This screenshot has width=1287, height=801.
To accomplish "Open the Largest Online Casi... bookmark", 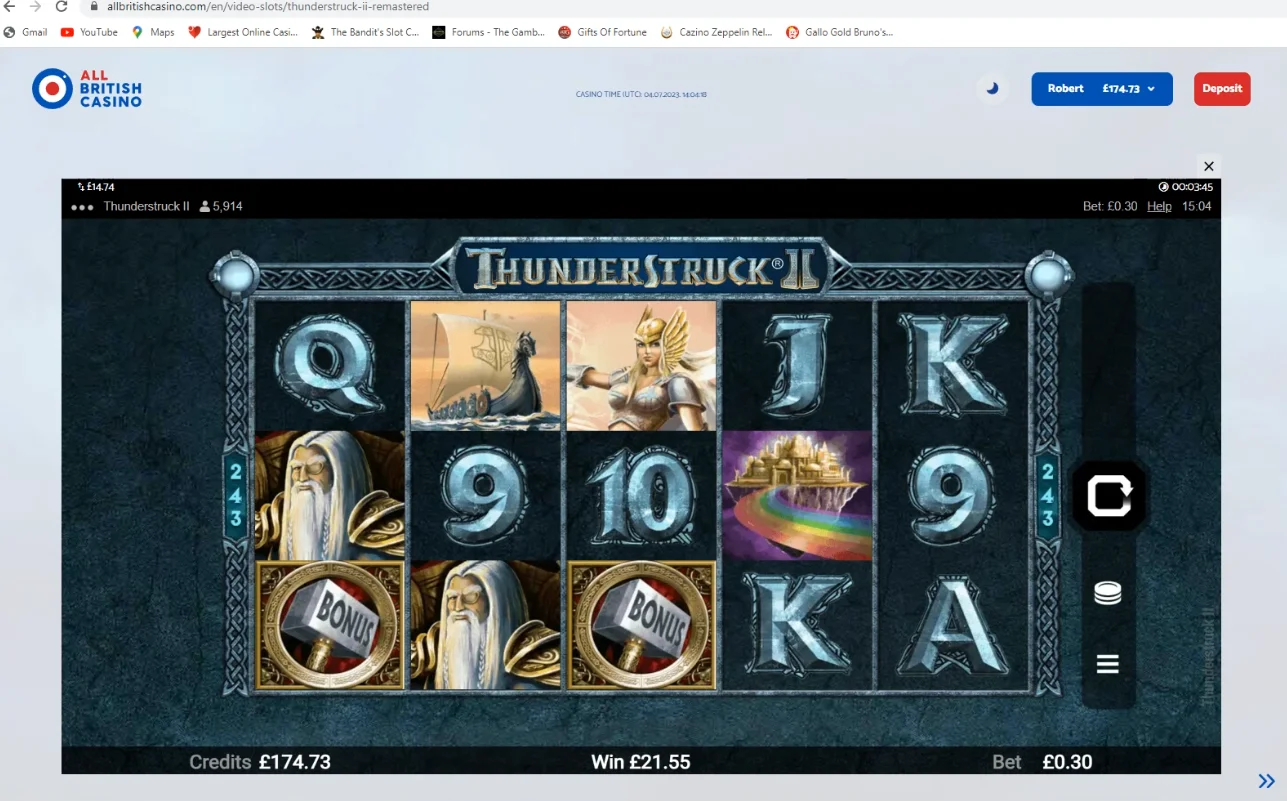I will (243, 32).
